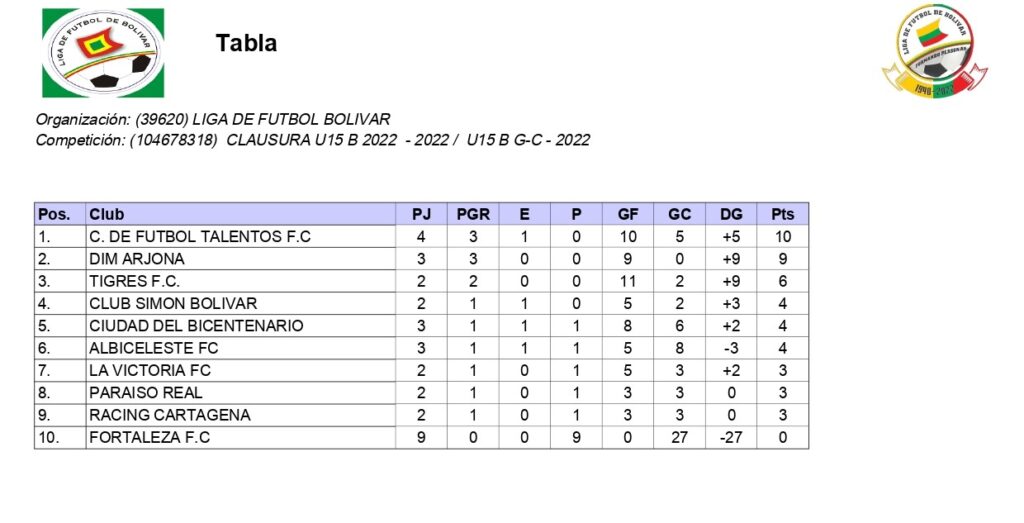This screenshot has height=523, width=1024.
Task: Click the Pts column header
Action: [783, 214]
